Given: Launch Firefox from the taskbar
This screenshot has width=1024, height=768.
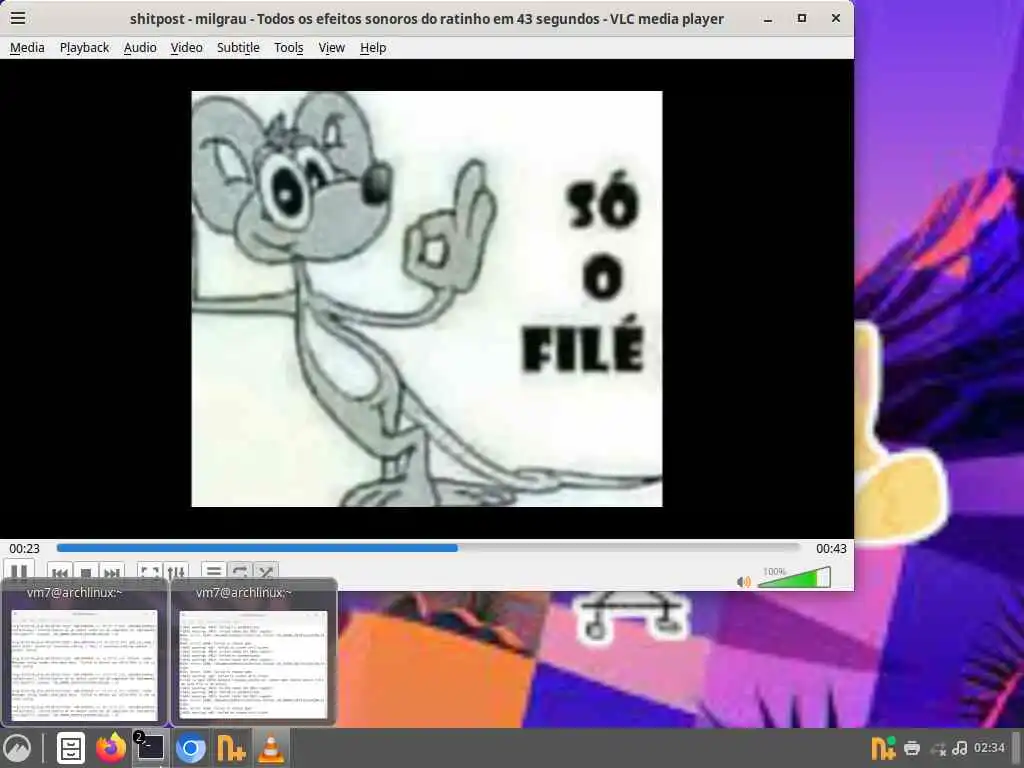Looking at the screenshot, I should (111, 748).
